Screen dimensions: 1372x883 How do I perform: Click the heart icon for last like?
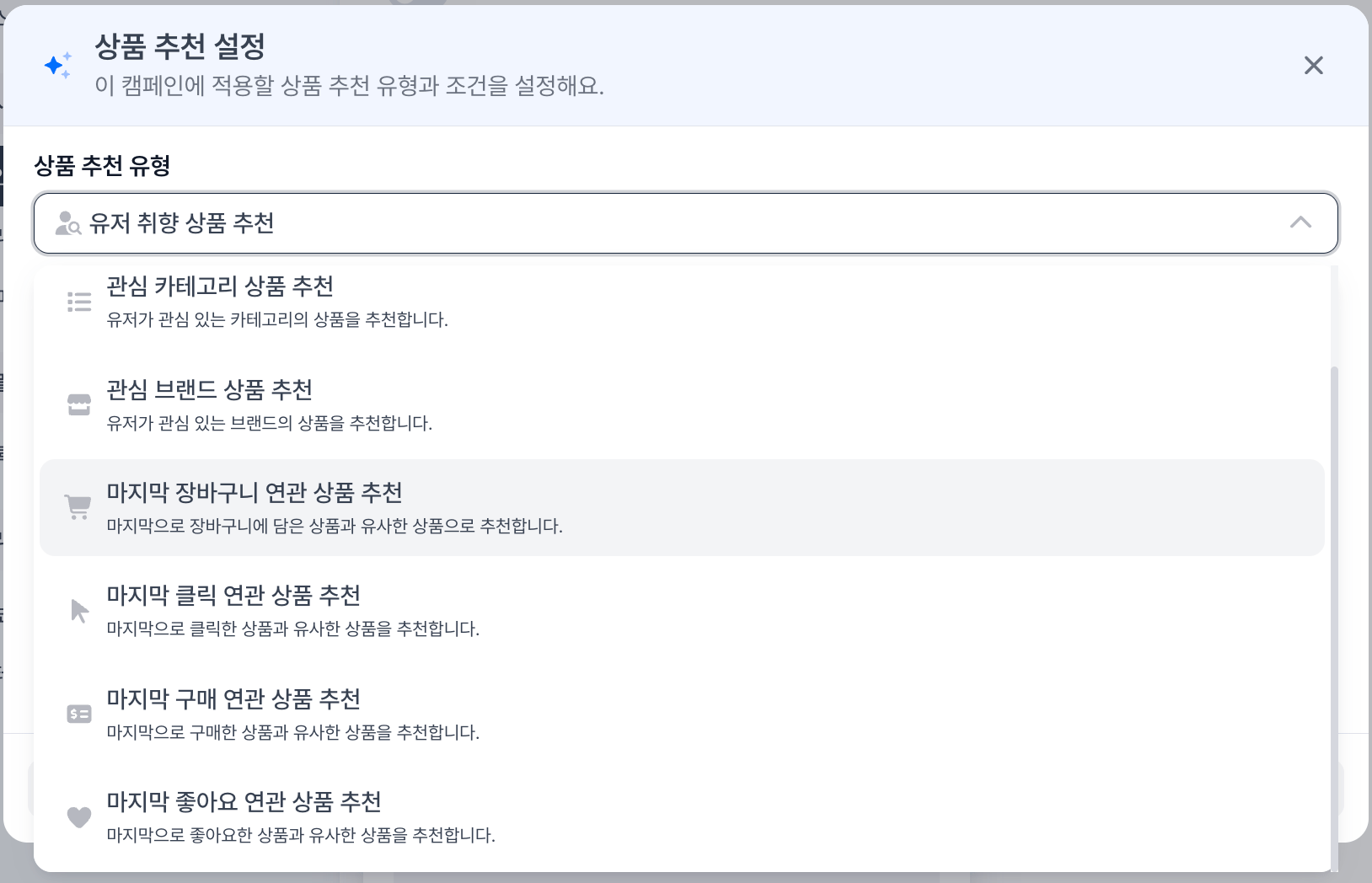[x=79, y=817]
